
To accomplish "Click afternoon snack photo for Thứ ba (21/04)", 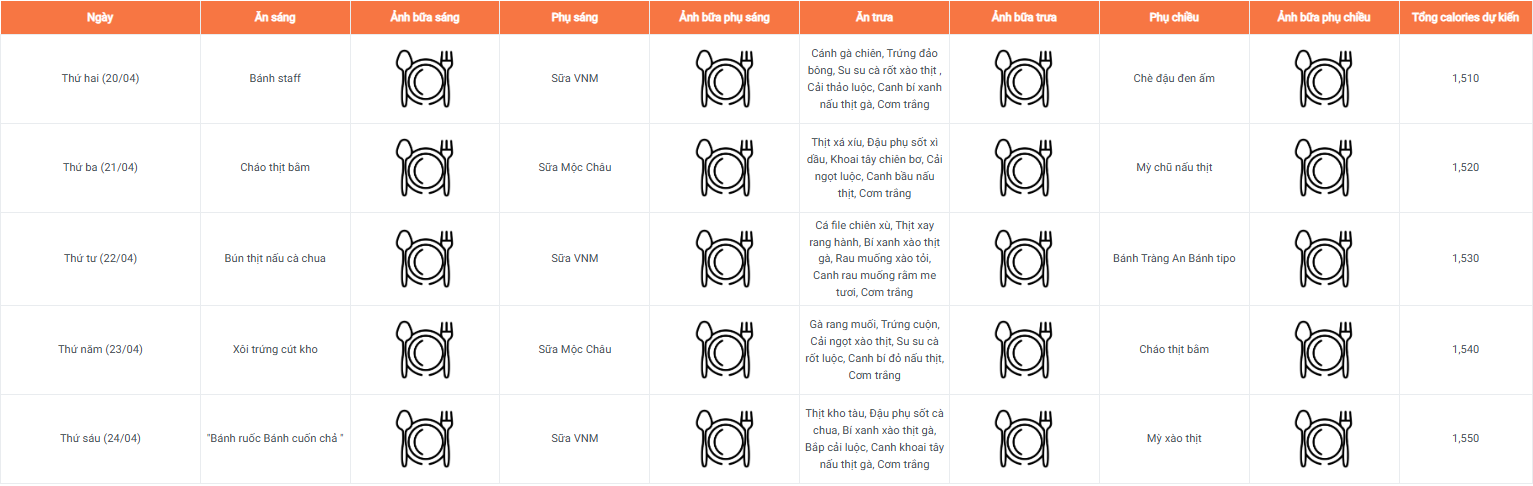I will pos(1324,167).
